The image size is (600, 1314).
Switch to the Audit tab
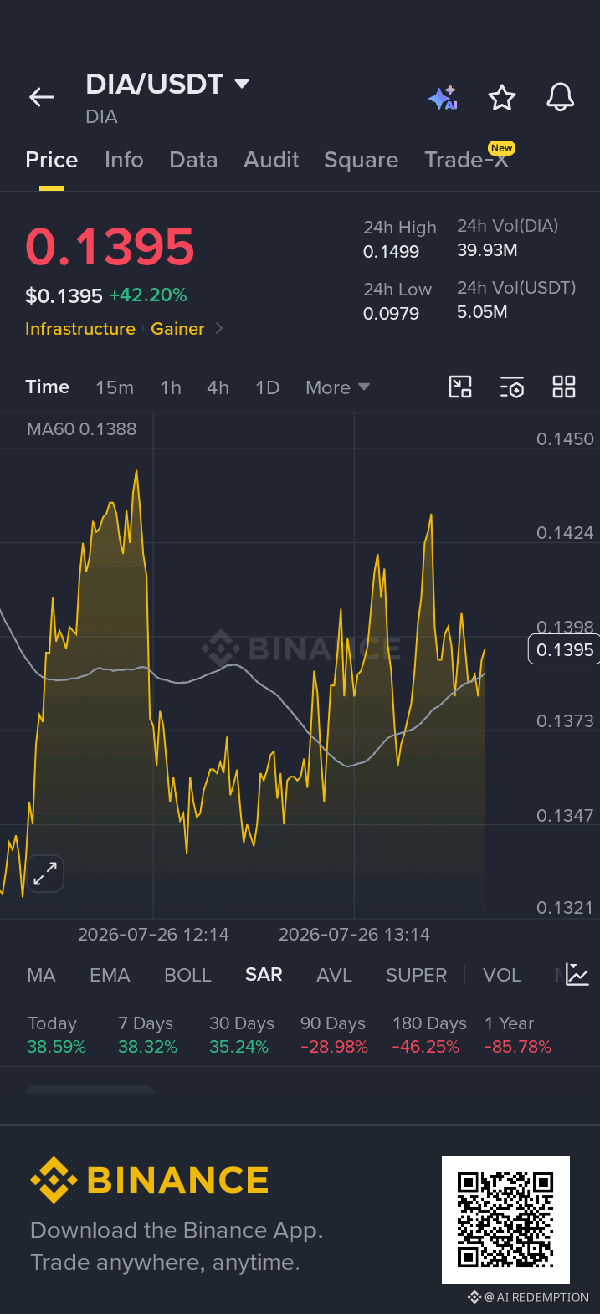(272, 160)
